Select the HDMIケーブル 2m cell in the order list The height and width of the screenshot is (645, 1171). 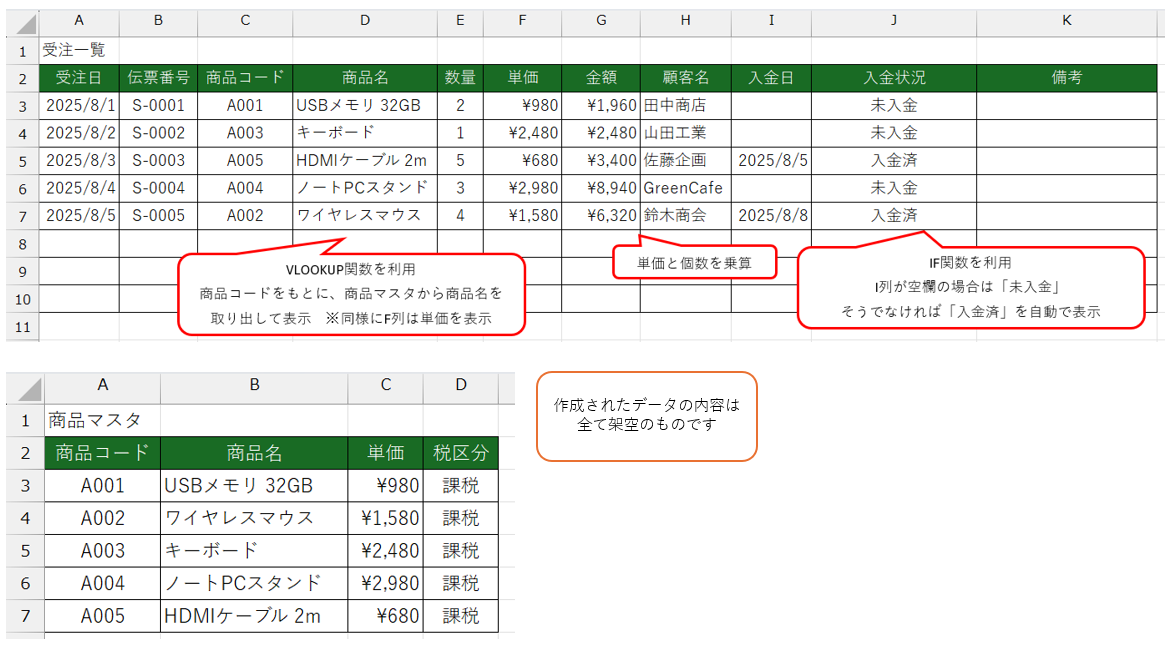(364, 160)
